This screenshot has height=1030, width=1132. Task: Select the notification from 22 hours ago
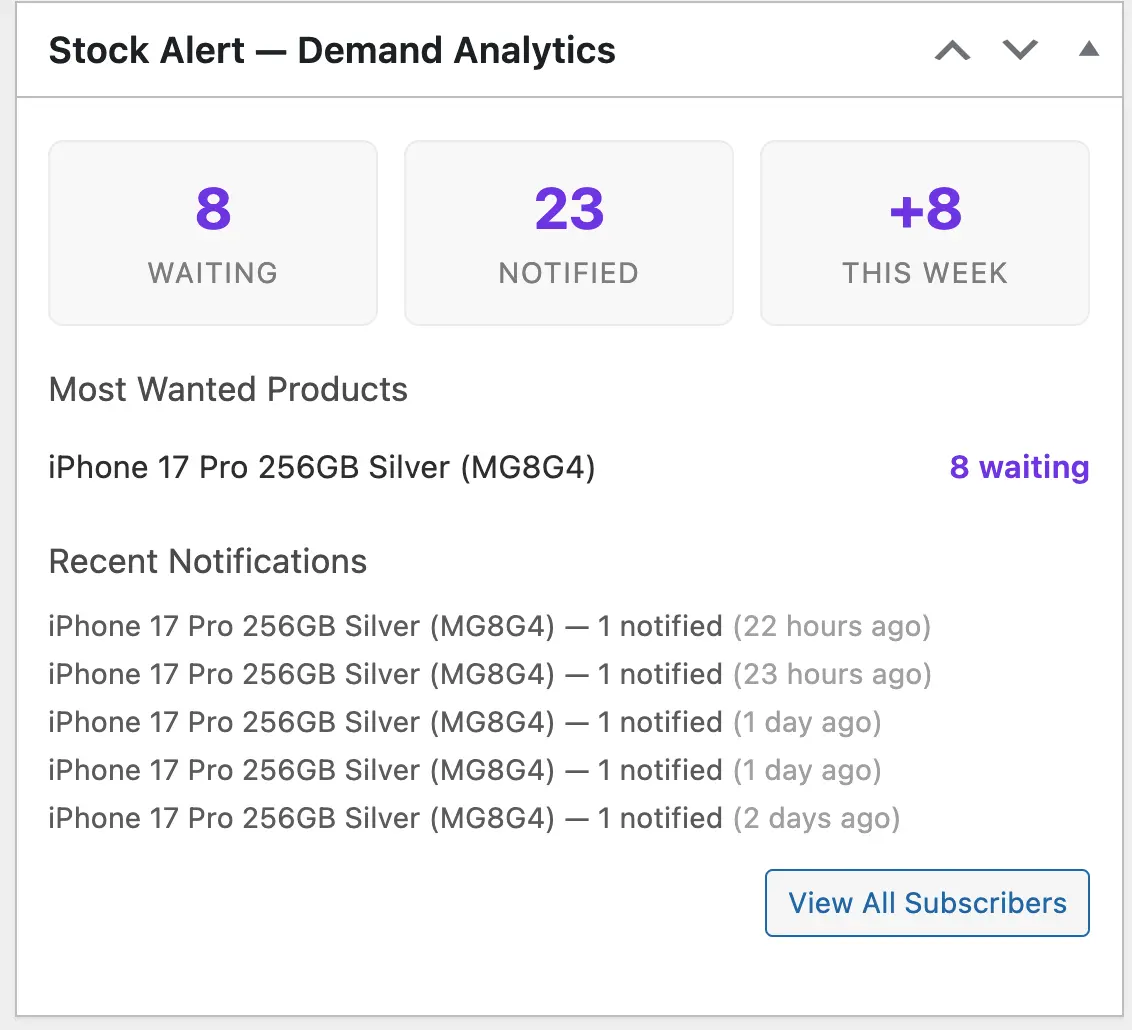(490, 626)
